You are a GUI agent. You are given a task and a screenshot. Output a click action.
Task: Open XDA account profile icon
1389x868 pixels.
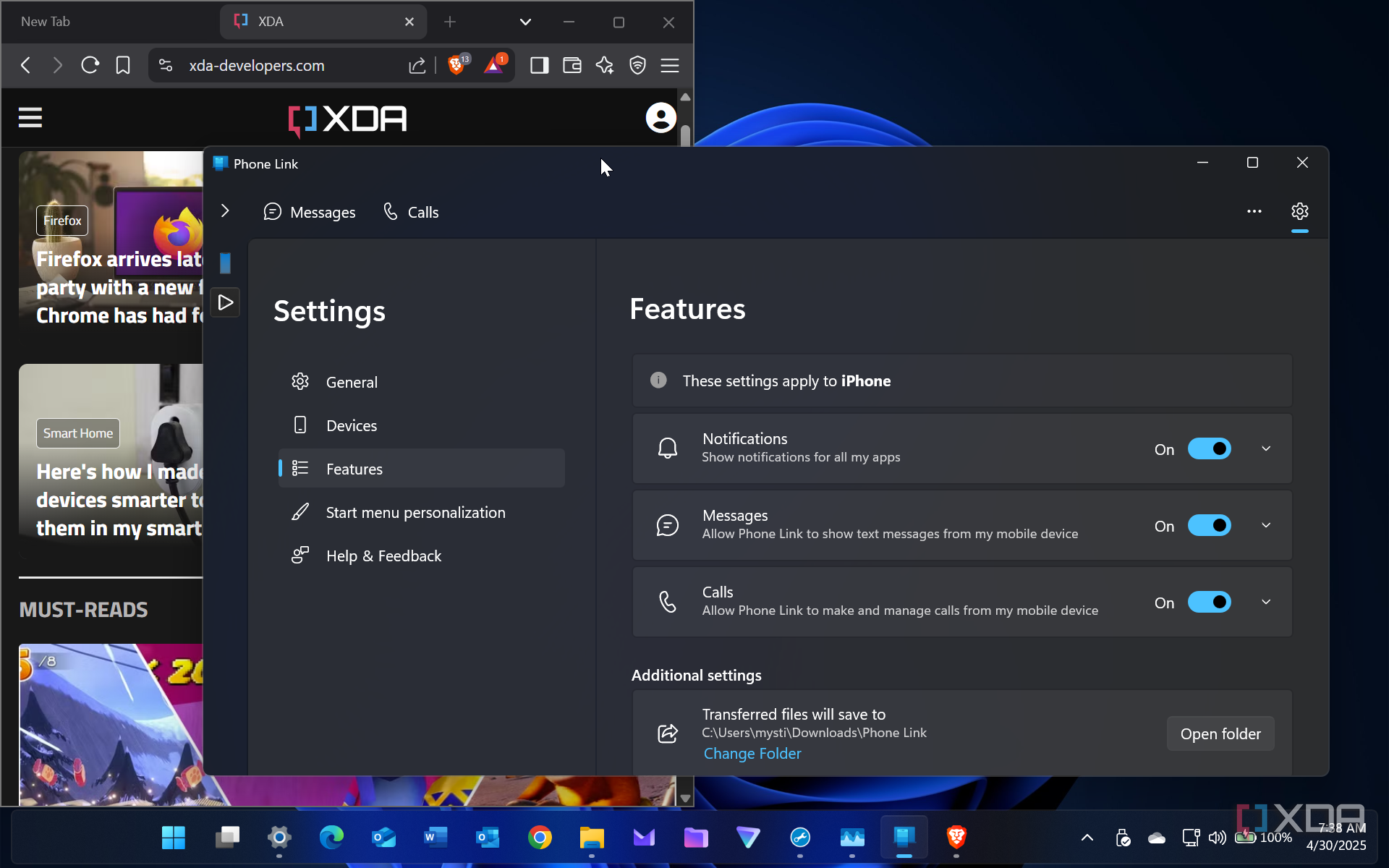pos(660,117)
